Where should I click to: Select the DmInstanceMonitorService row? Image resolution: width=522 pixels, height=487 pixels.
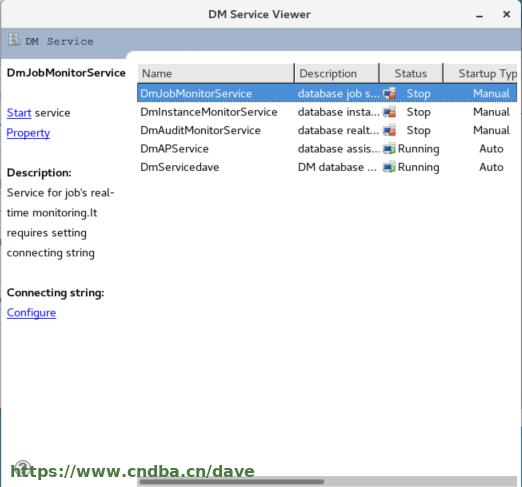[x=327, y=112]
